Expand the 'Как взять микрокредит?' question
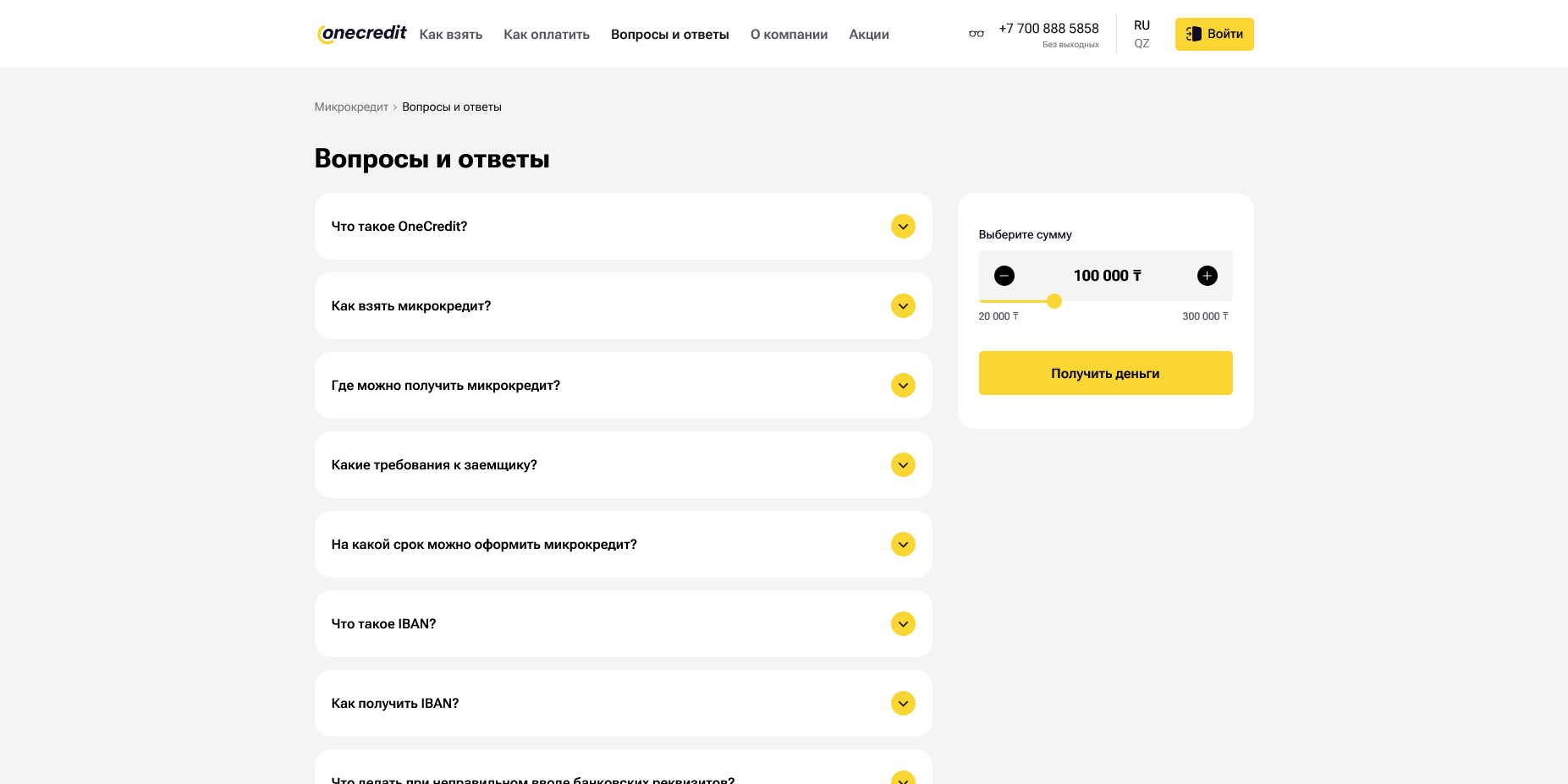This screenshot has height=784, width=1568. tap(623, 306)
